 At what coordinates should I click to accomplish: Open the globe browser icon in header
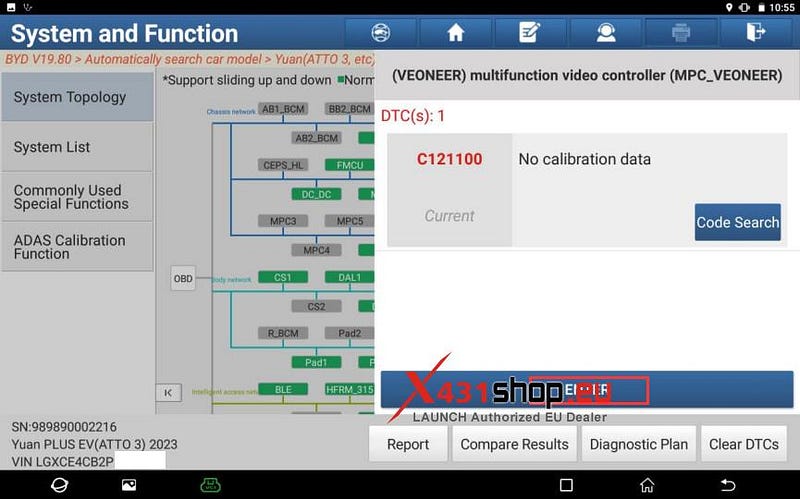pyautogui.click(x=381, y=33)
